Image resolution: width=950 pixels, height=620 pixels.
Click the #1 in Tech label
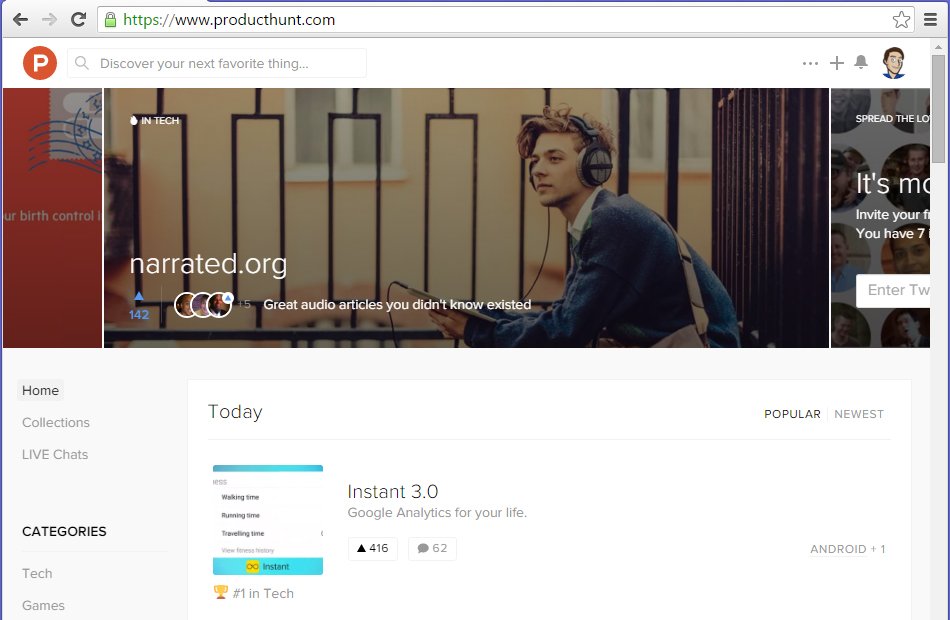click(x=263, y=593)
